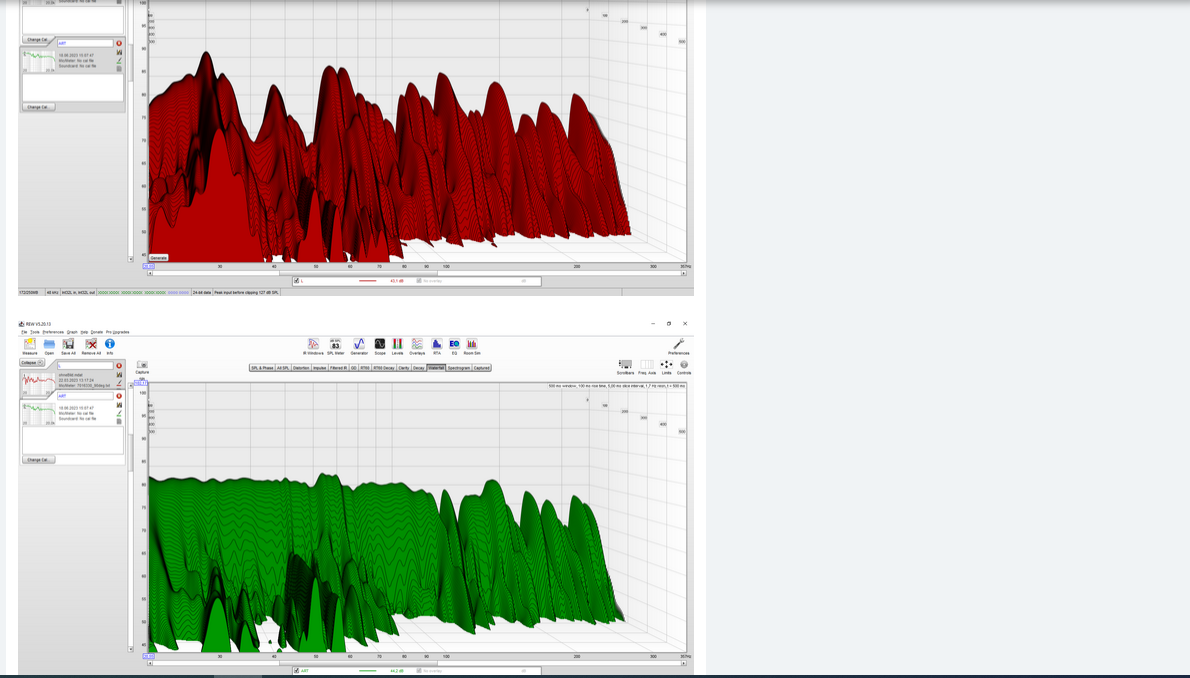Click the Capture graph camera icon
This screenshot has height=678, width=1190.
(x=142, y=366)
